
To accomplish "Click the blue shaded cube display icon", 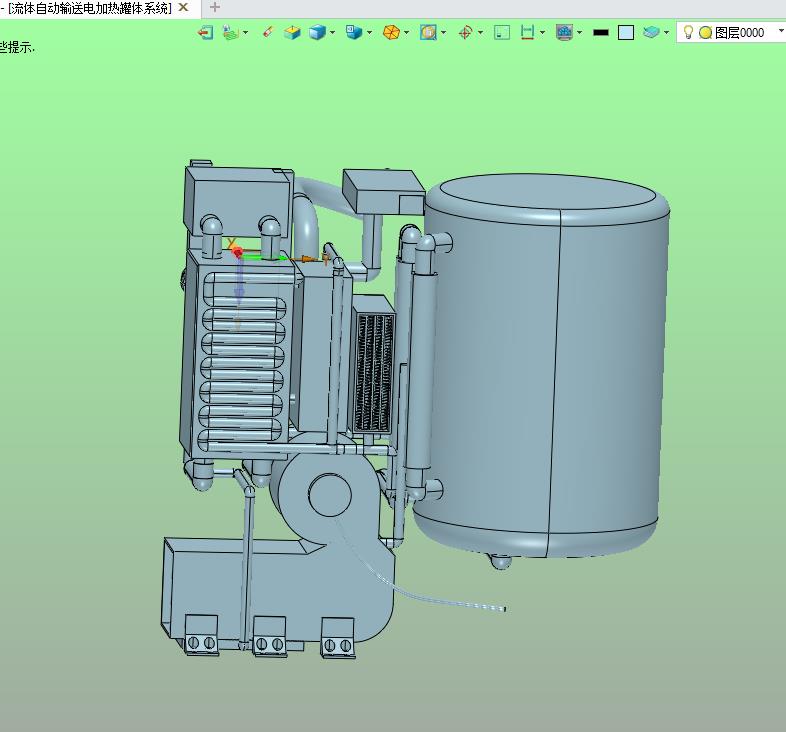I will [318, 32].
